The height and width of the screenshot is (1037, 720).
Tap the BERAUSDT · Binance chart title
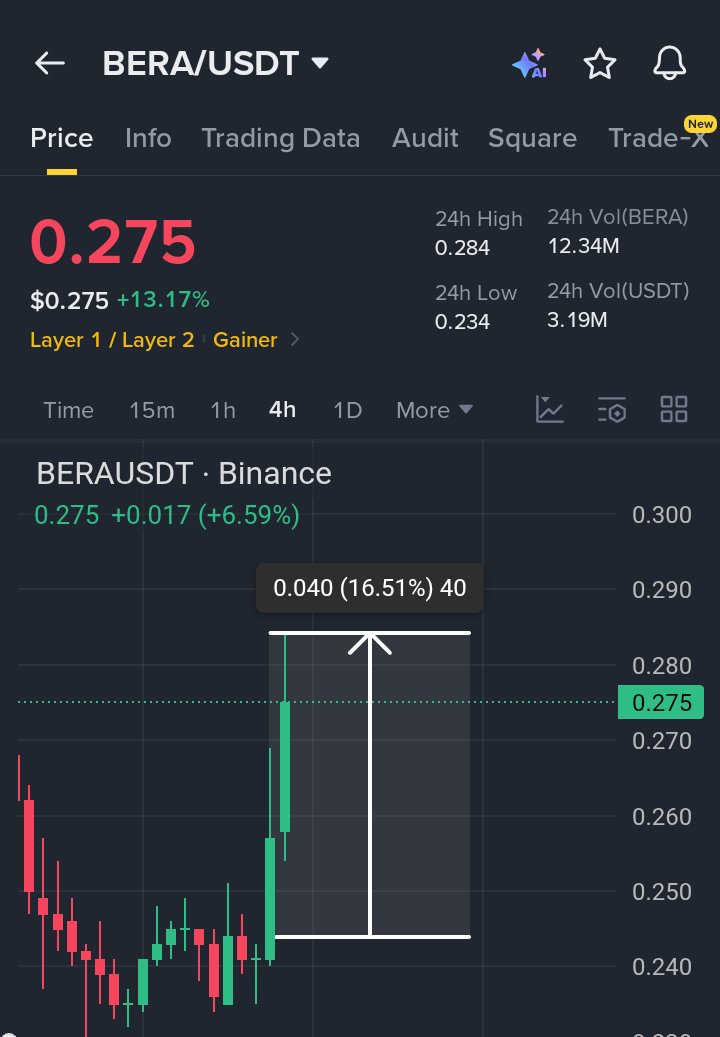[x=184, y=474]
